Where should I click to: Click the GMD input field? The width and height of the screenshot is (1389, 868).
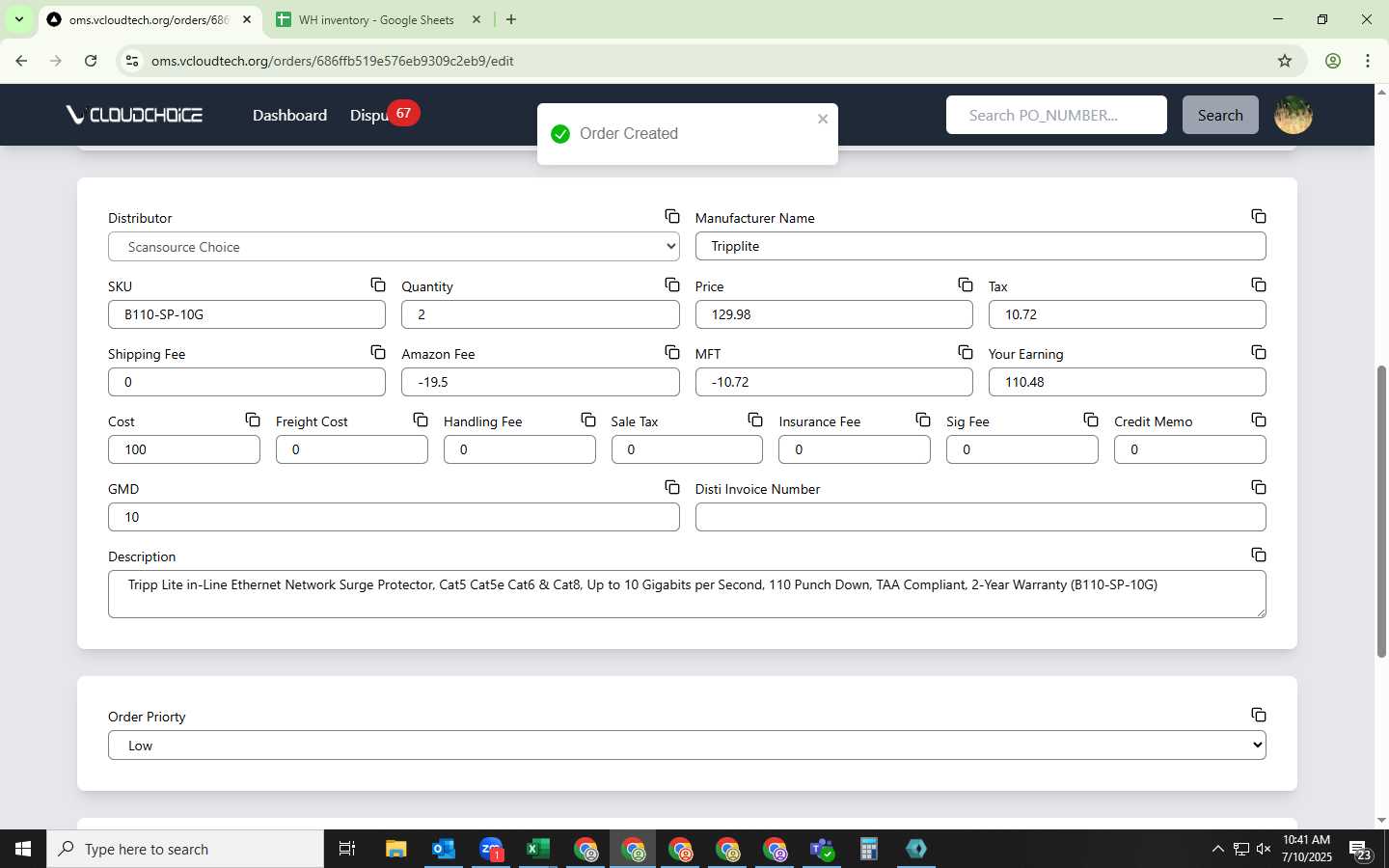pyautogui.click(x=394, y=517)
